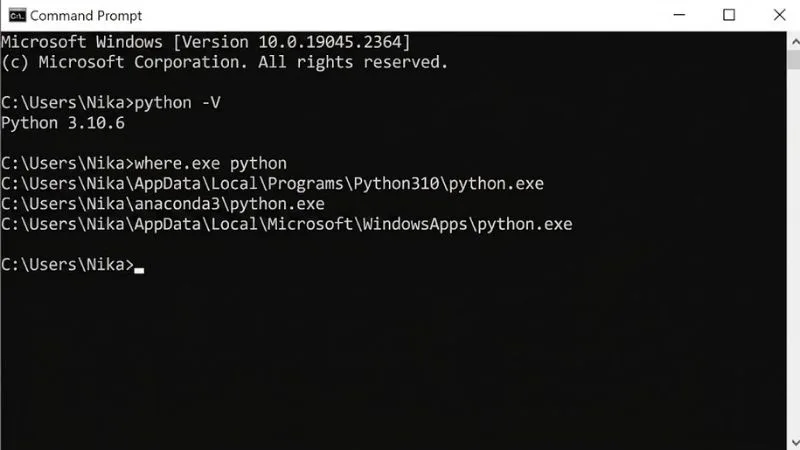
Task: Maximize the Command Prompt window
Action: coord(729,15)
